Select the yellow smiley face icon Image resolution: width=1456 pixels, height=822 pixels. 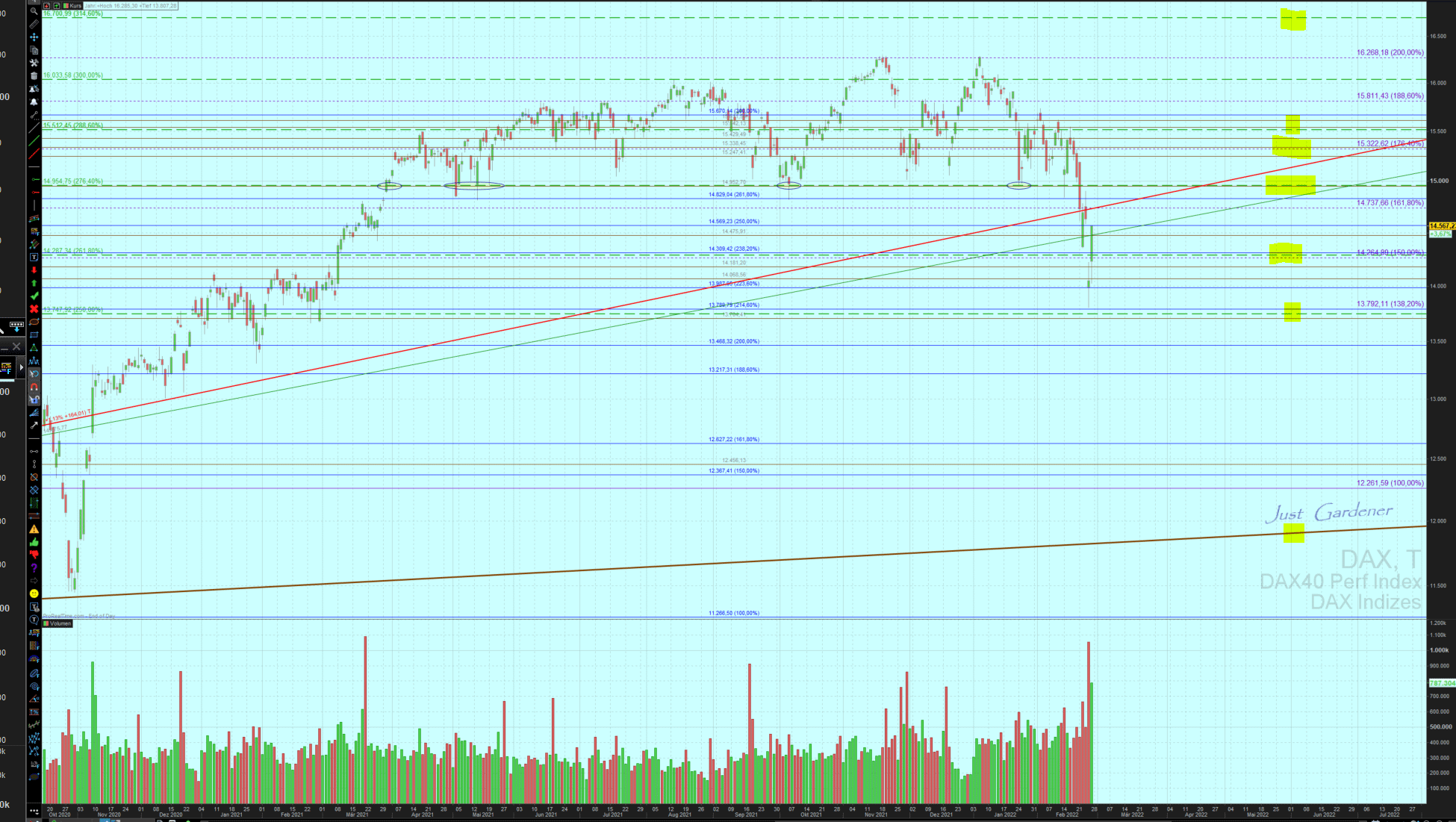point(34,594)
